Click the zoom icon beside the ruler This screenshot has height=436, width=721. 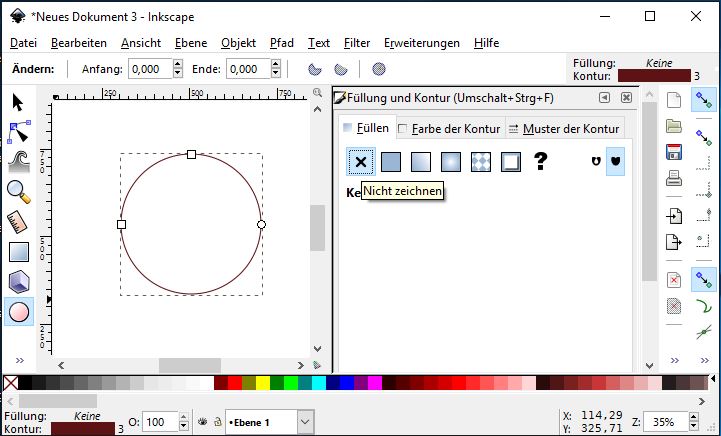coord(317,92)
